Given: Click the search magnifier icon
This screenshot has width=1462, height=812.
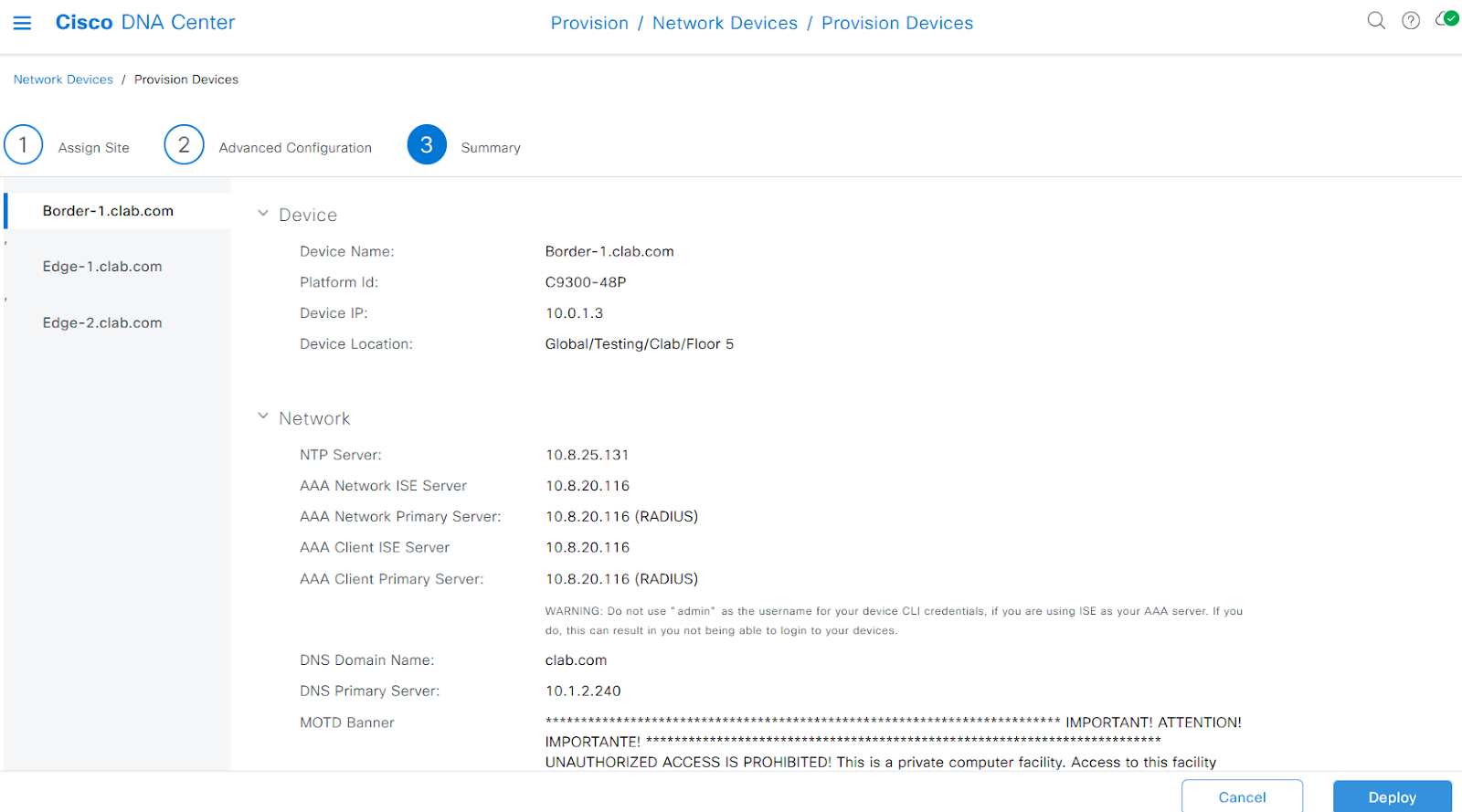Looking at the screenshot, I should (1376, 20).
